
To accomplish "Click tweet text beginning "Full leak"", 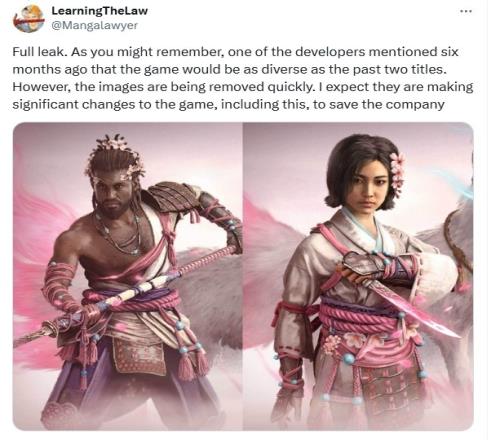I will click(243, 78).
